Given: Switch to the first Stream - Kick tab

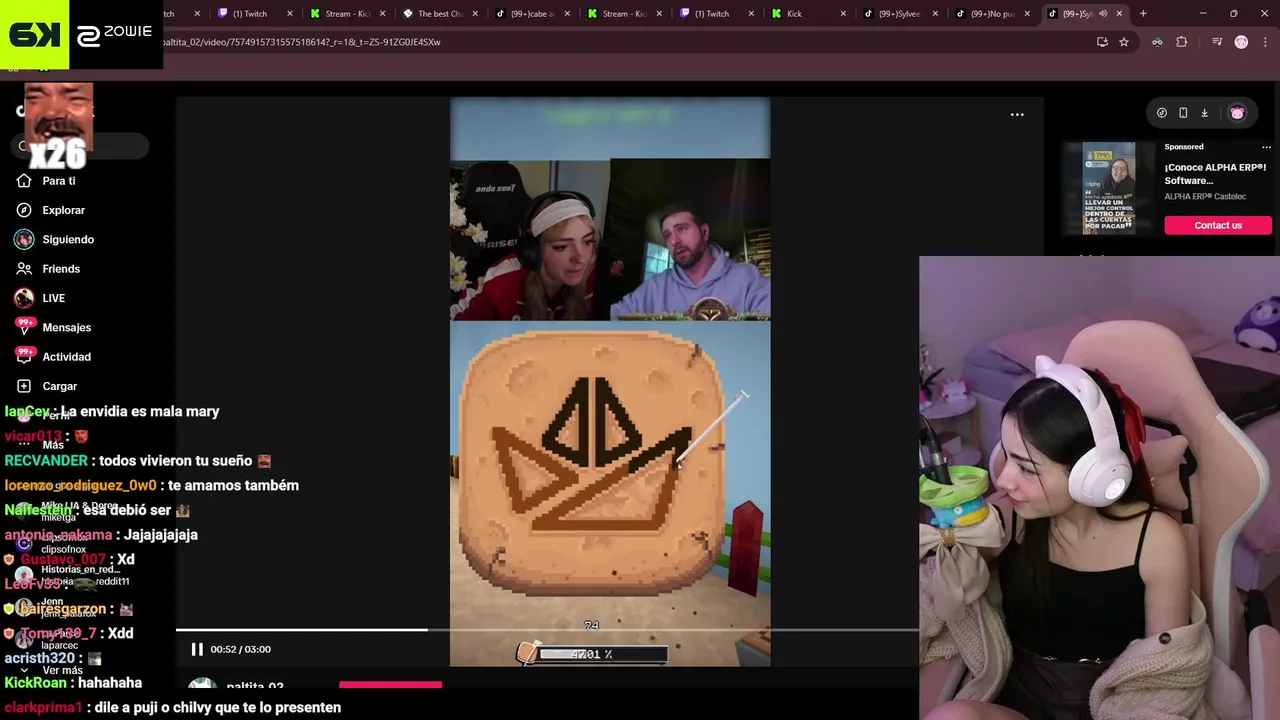Looking at the screenshot, I should 348,14.
